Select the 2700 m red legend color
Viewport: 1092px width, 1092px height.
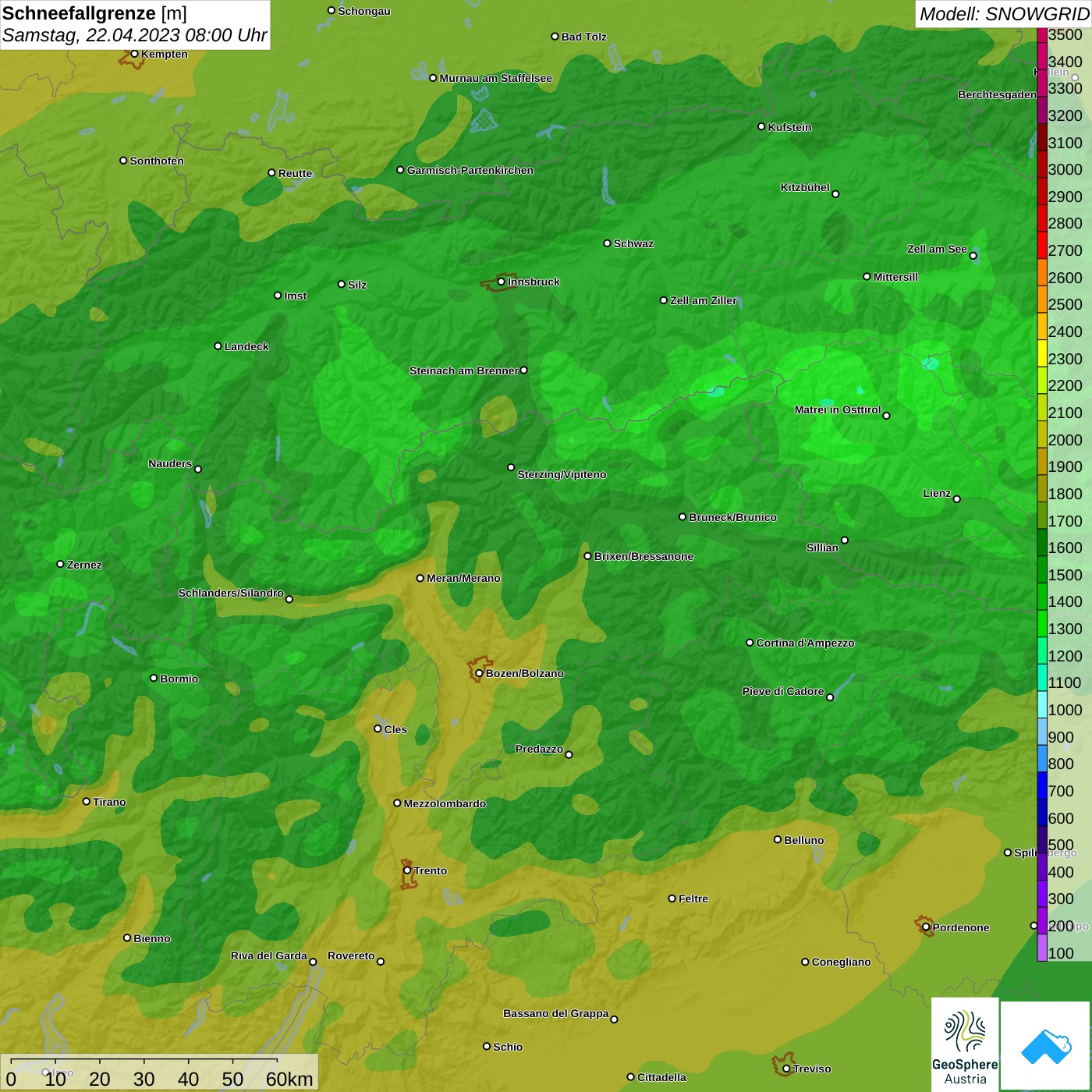pyautogui.click(x=1042, y=245)
